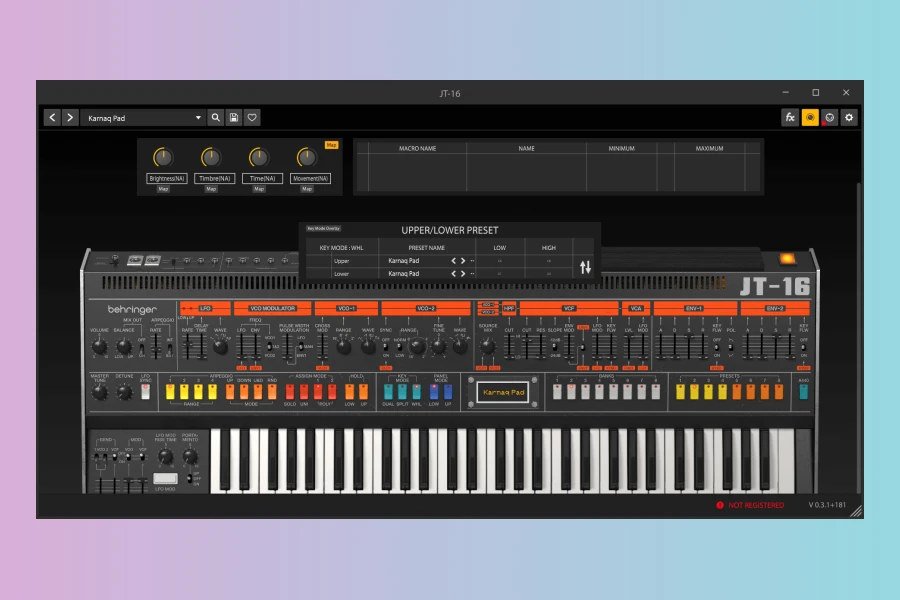Select panel mode LOW blue button

click(x=434, y=392)
